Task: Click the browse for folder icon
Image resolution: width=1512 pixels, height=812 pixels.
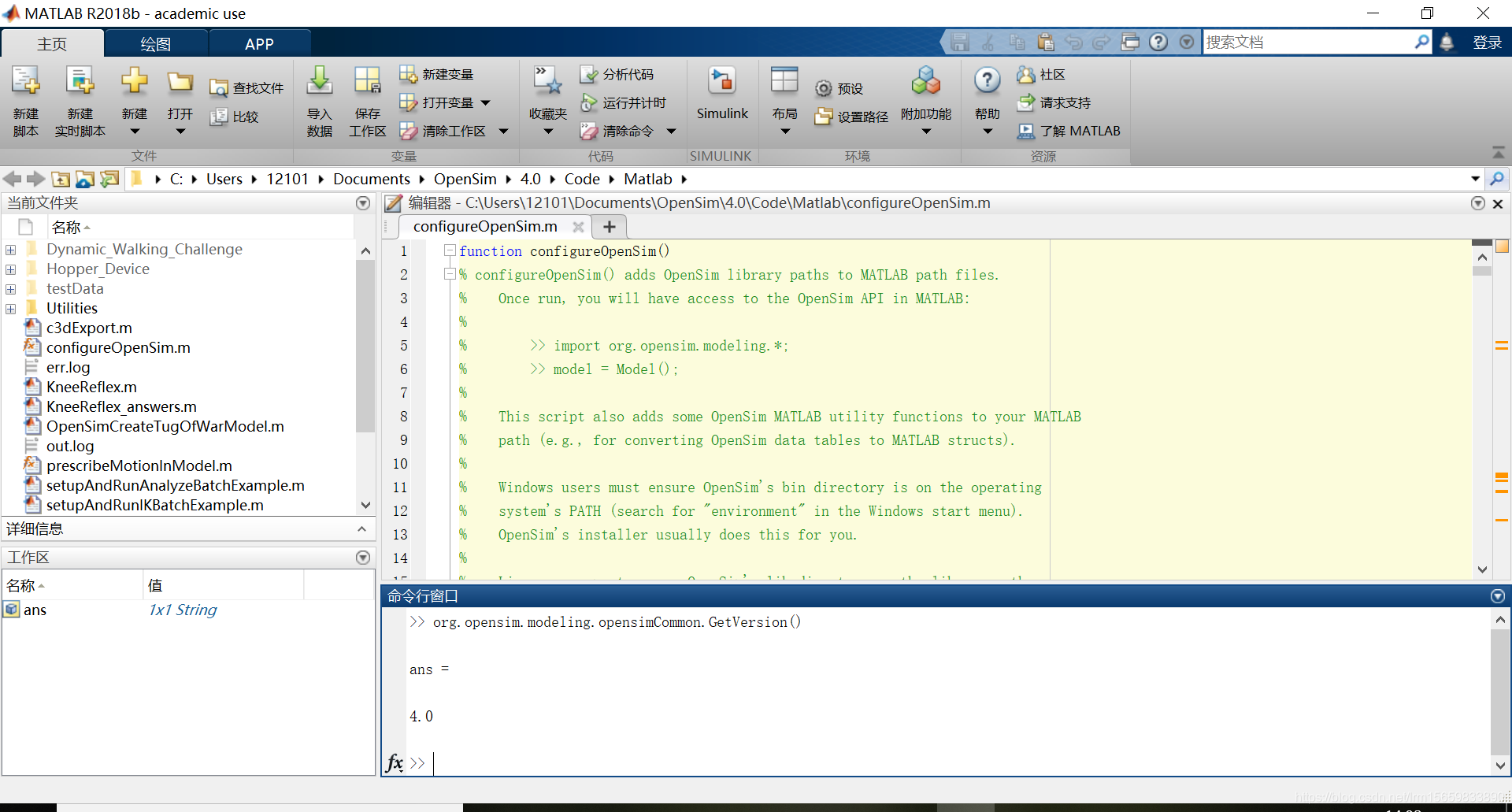Action: click(x=85, y=179)
